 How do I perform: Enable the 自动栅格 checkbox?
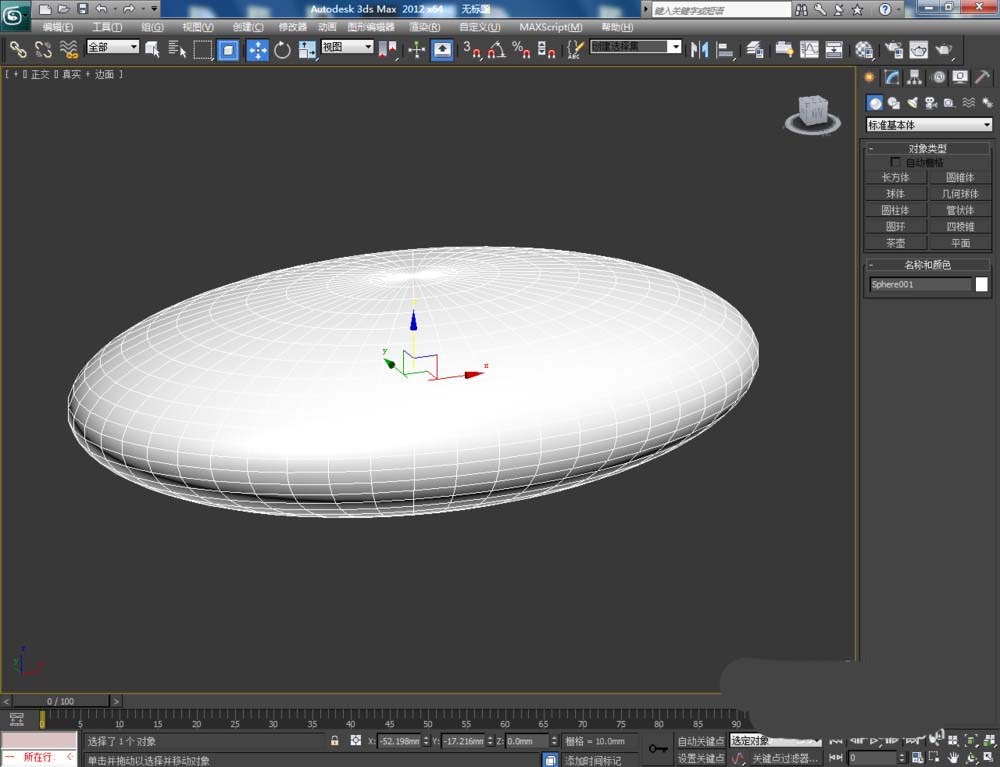click(x=896, y=162)
